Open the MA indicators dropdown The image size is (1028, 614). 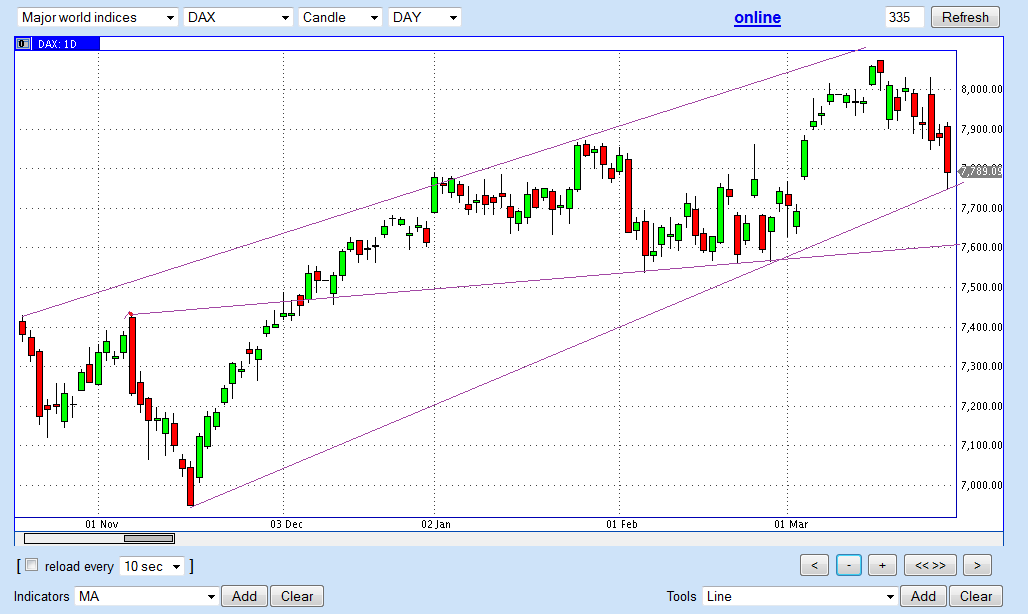pos(146,596)
